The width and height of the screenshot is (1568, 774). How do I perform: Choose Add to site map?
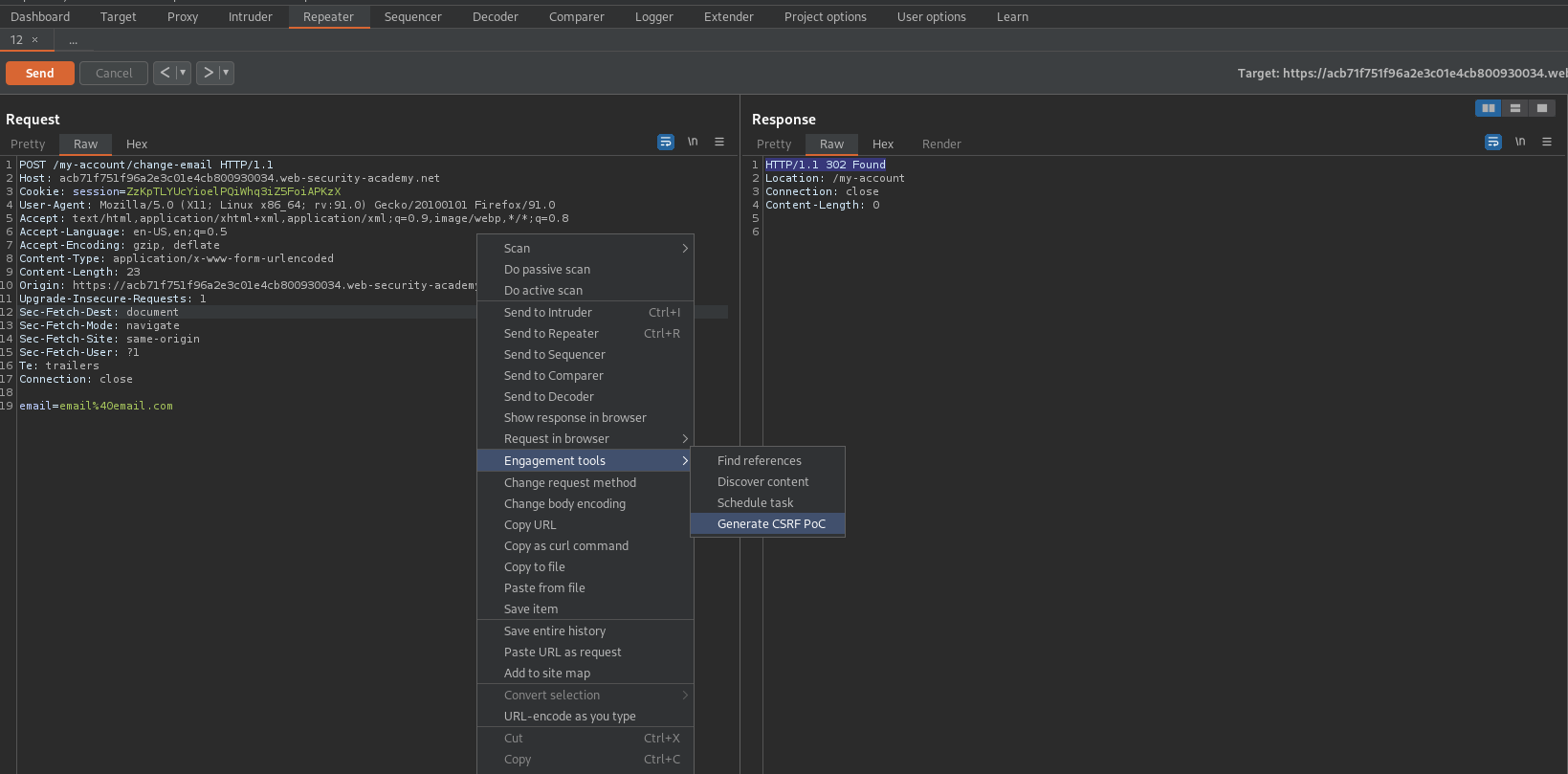[x=585, y=673]
